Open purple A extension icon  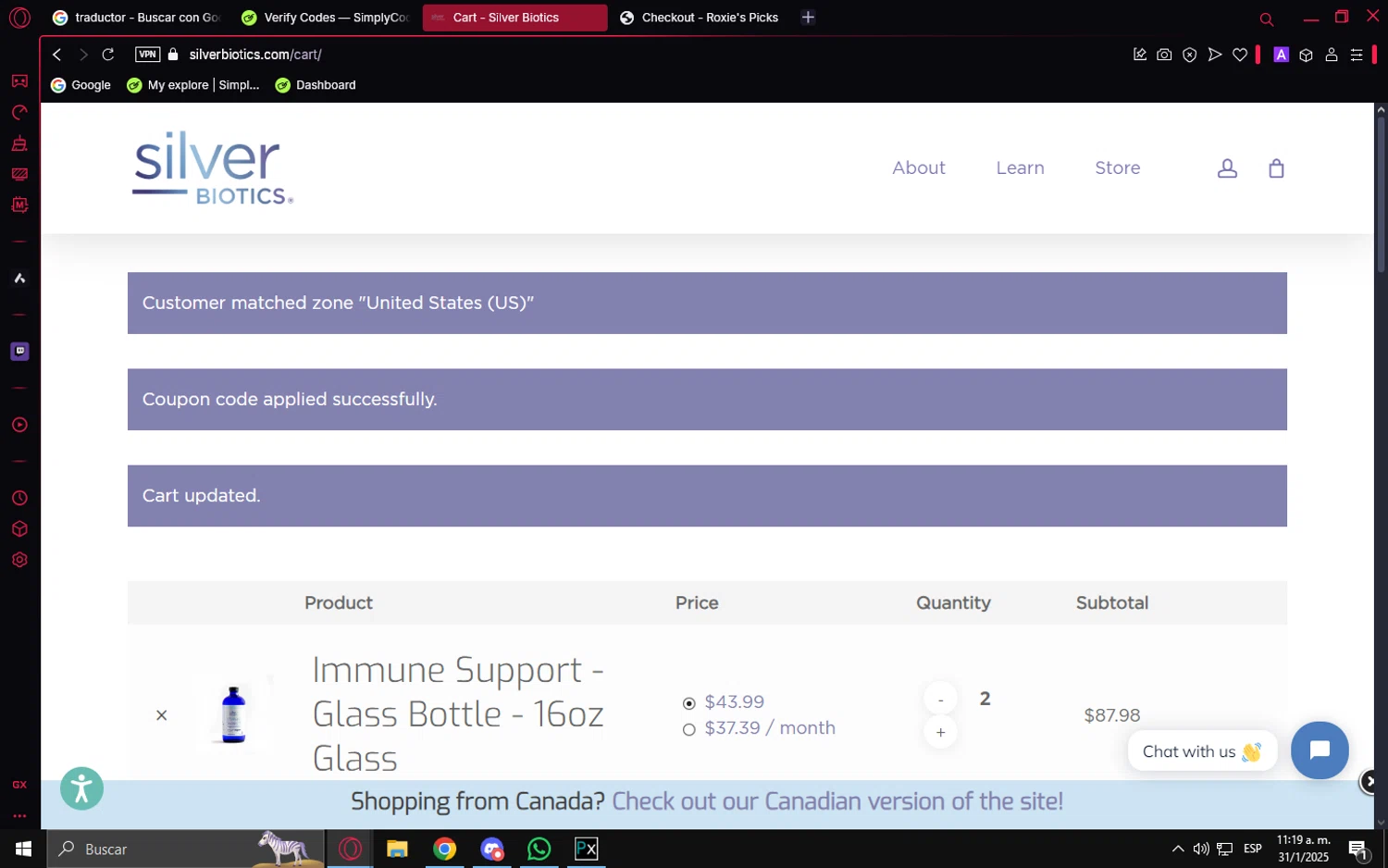(x=1282, y=55)
